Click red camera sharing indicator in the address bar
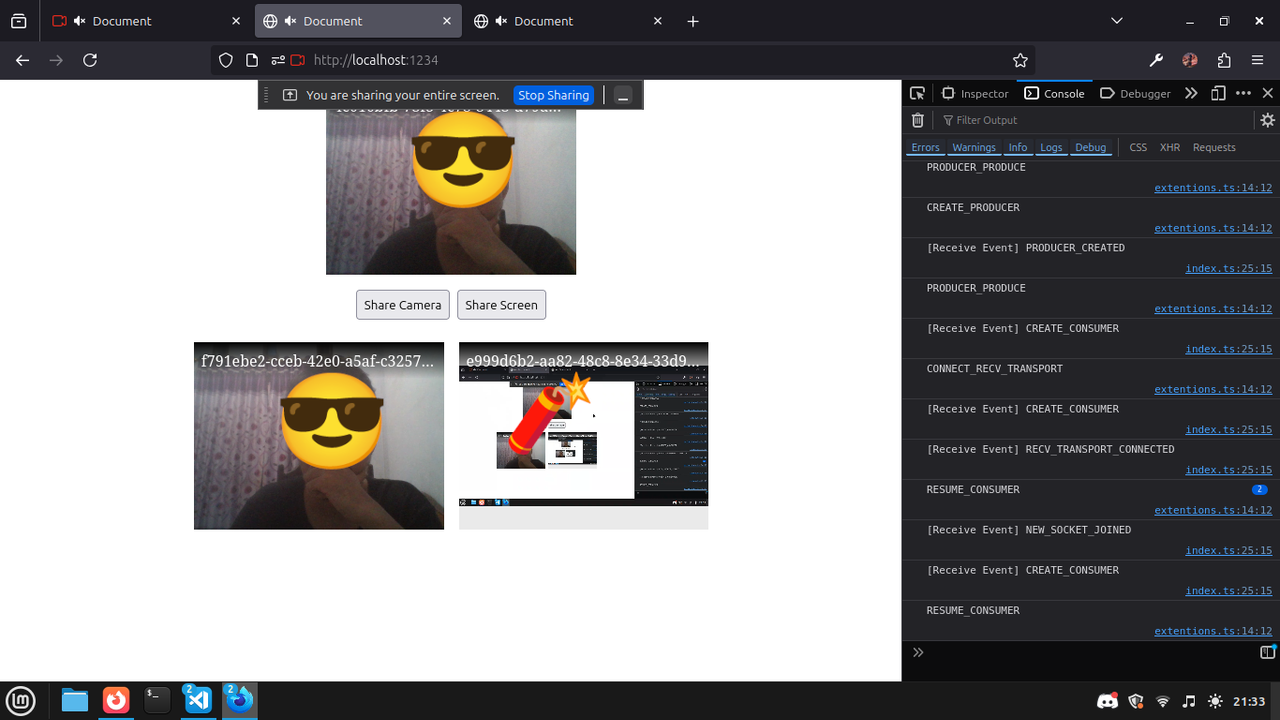Image resolution: width=1280 pixels, height=720 pixels. (x=297, y=60)
